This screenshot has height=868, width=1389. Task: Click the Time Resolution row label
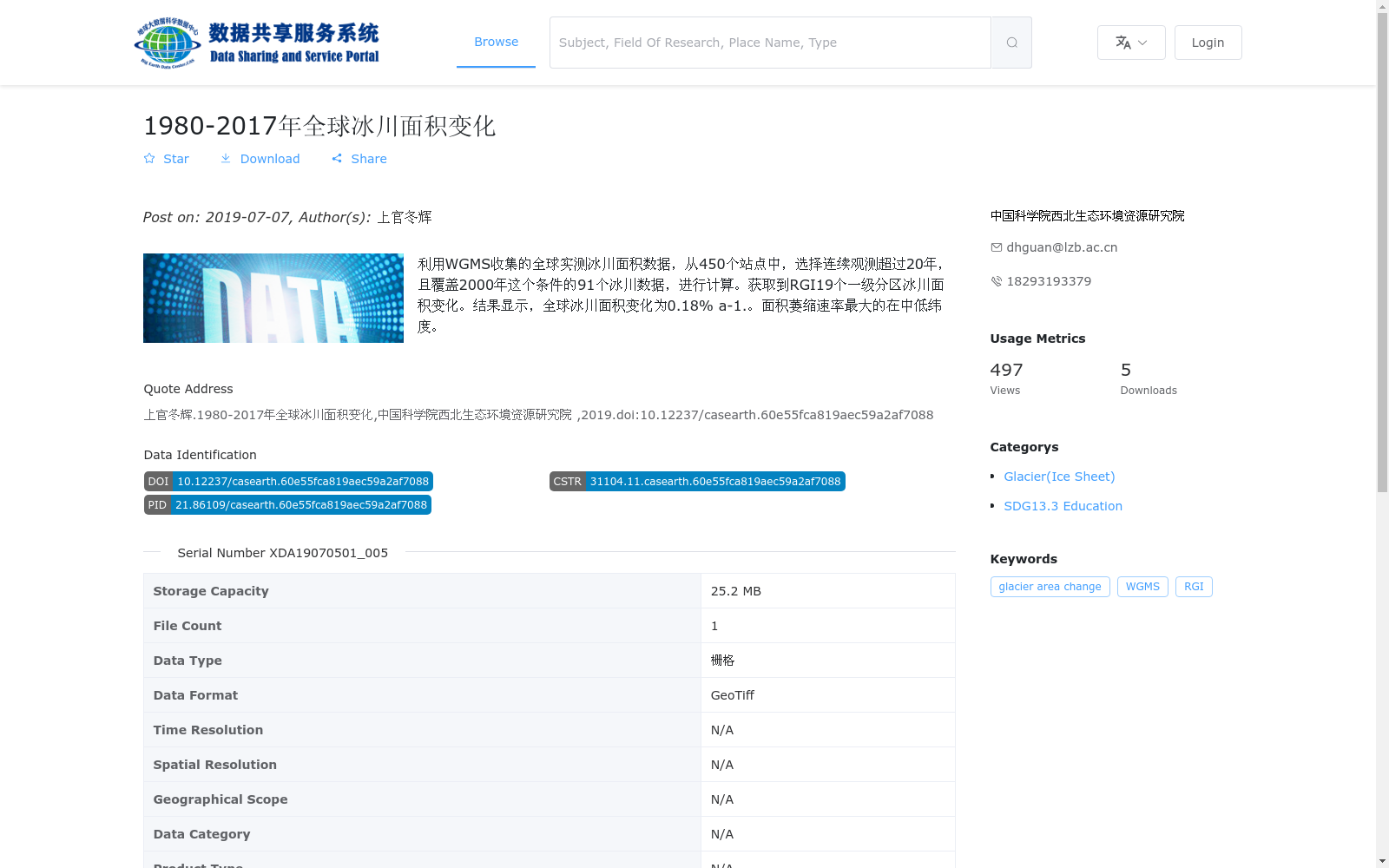tap(207, 730)
